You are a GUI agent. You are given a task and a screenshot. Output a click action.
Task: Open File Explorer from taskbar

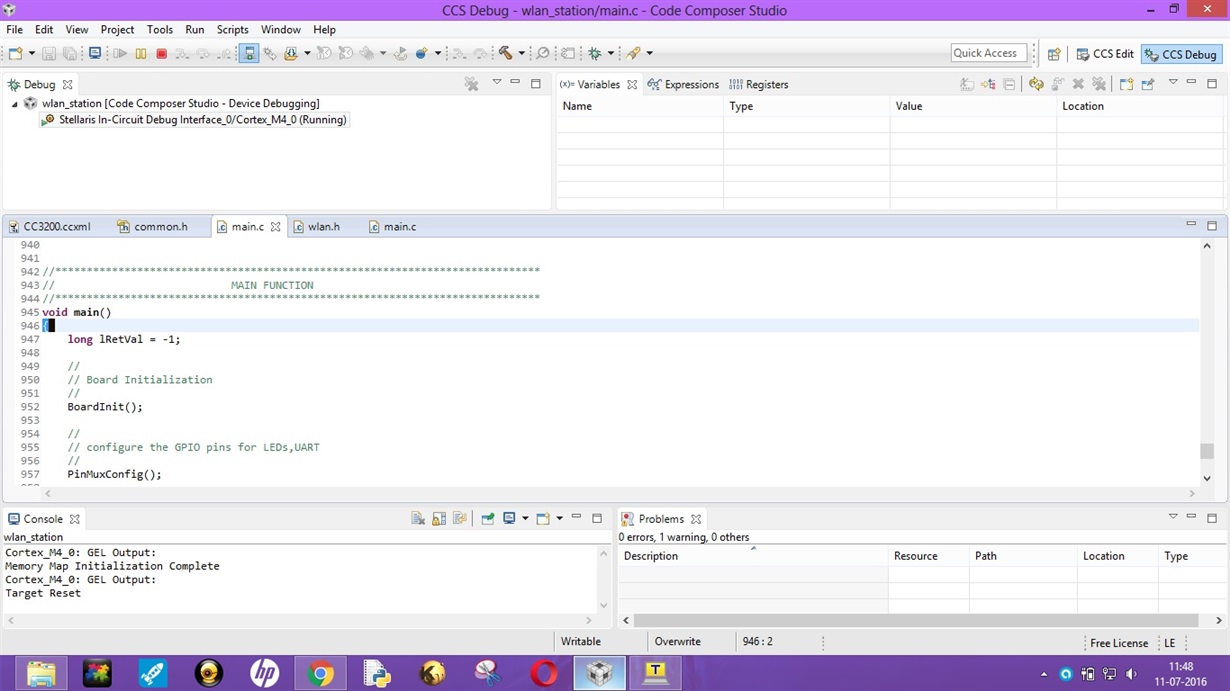(41, 673)
